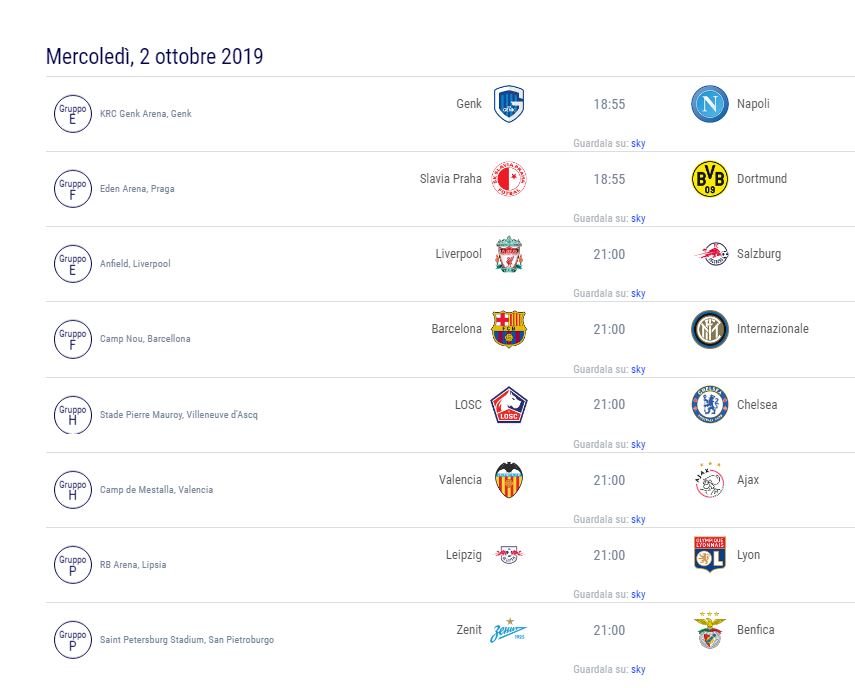Image resolution: width=855 pixels, height=688 pixels.
Task: Click the Slavia Praha crest
Action: 509,179
